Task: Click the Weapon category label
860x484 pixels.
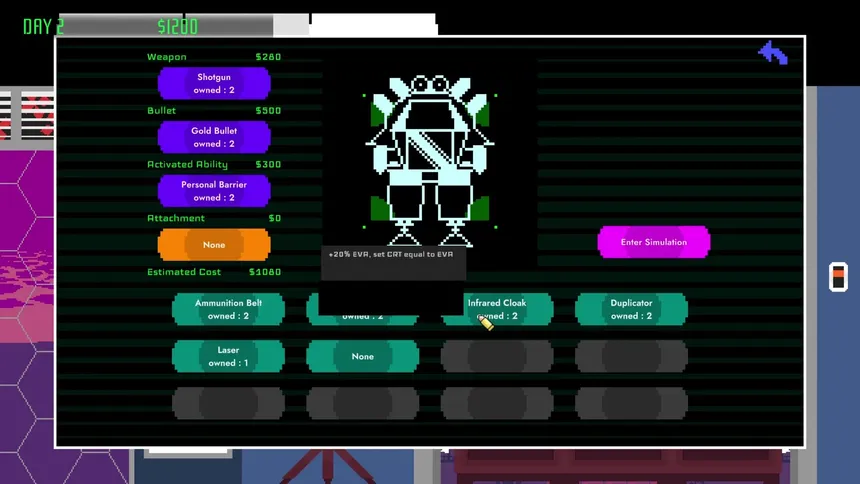Action: pyautogui.click(x=167, y=57)
